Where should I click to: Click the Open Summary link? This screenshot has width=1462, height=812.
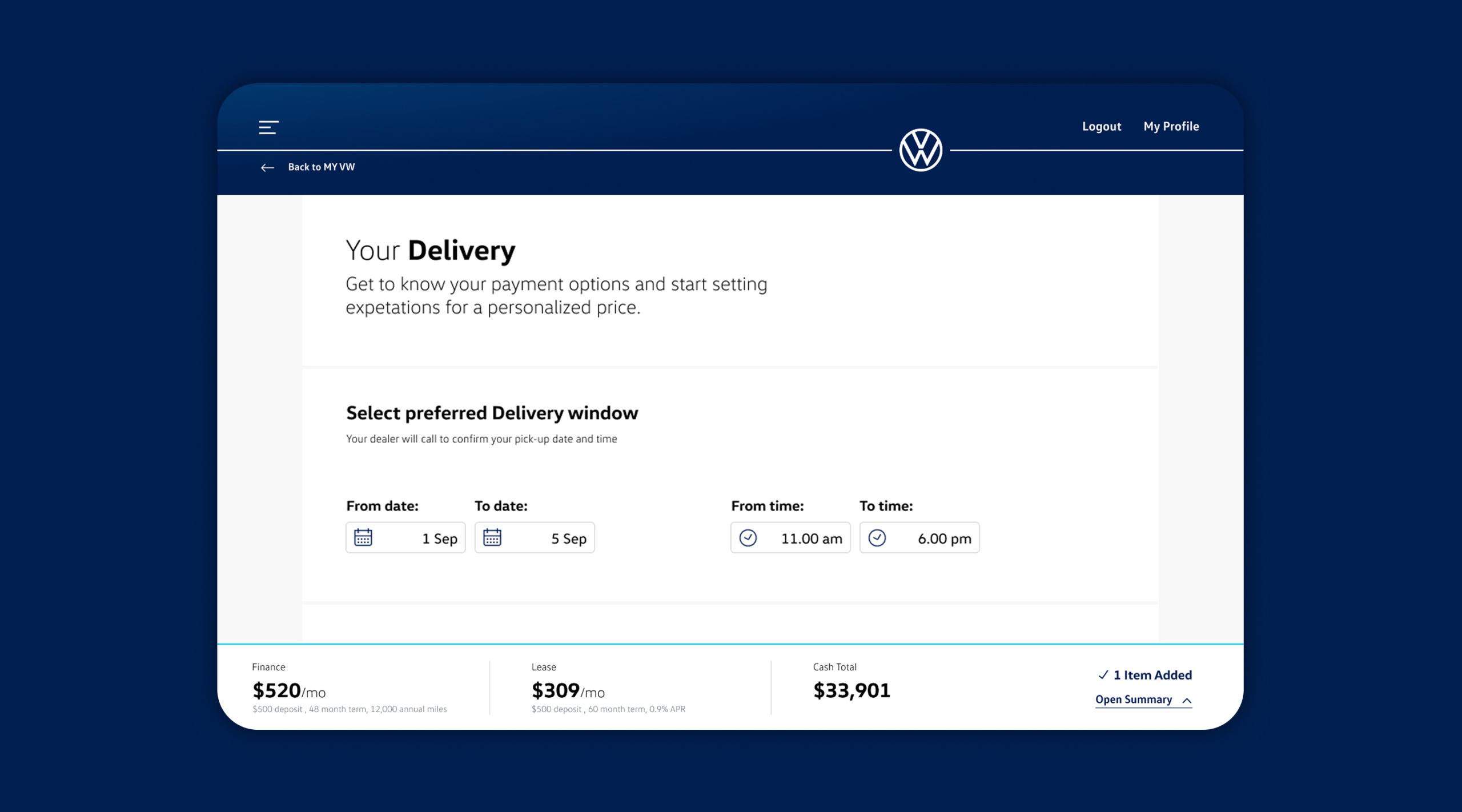[x=1133, y=700]
